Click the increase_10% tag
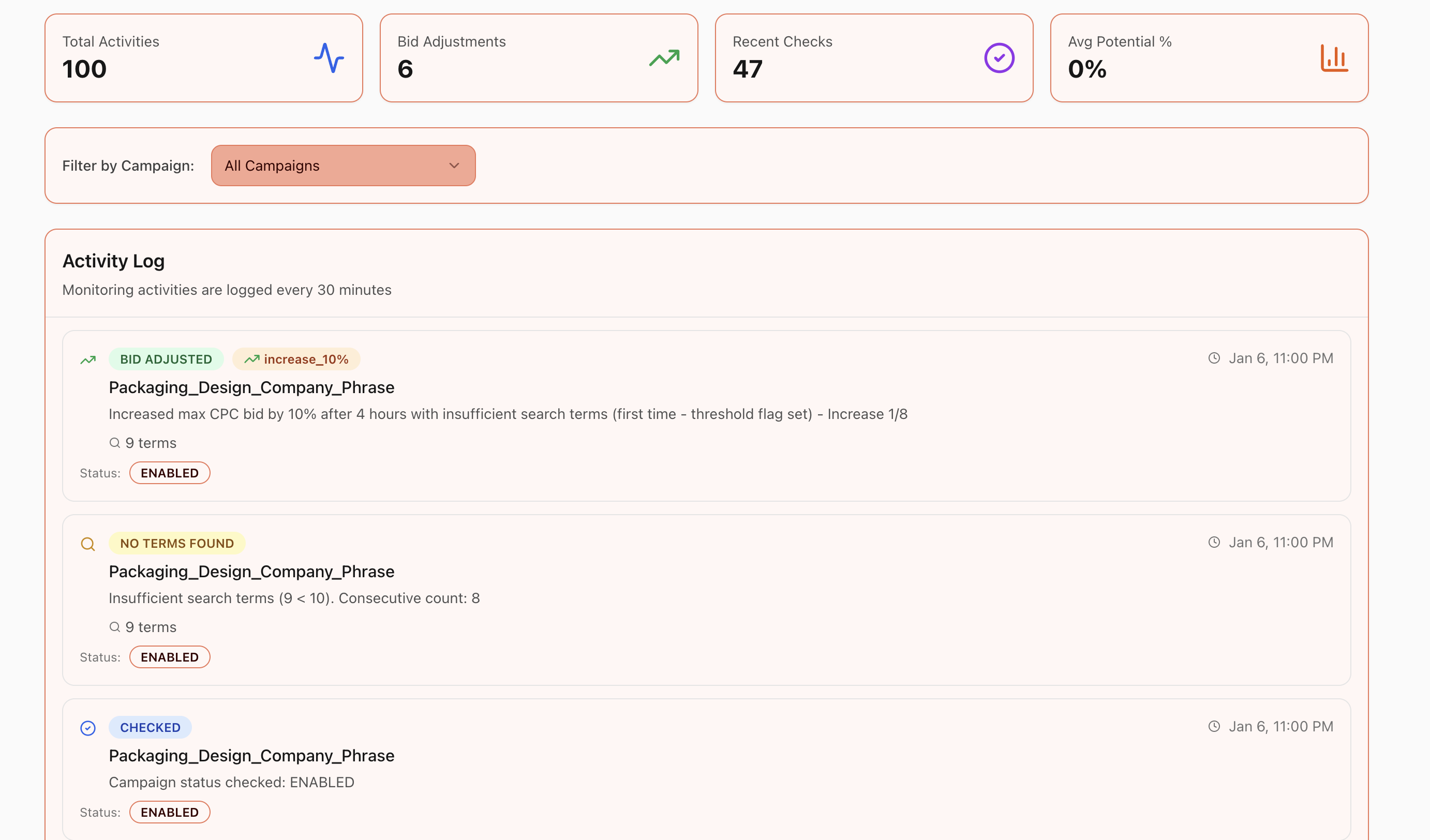 296,359
